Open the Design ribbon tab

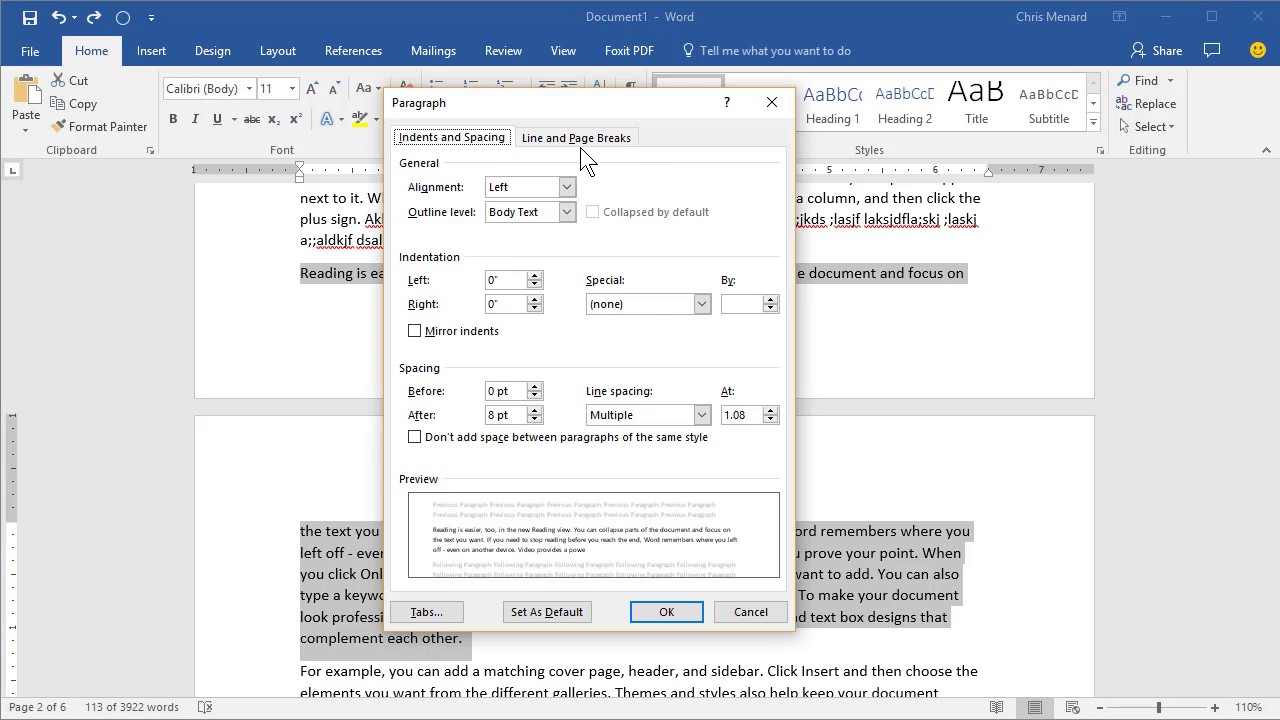(212, 51)
